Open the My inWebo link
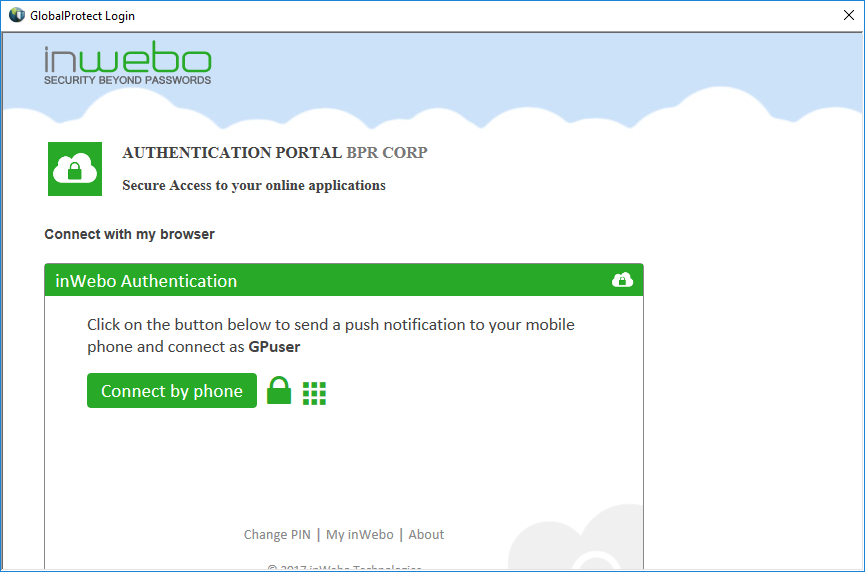Screen dimensions: 865x572 (x=360, y=534)
